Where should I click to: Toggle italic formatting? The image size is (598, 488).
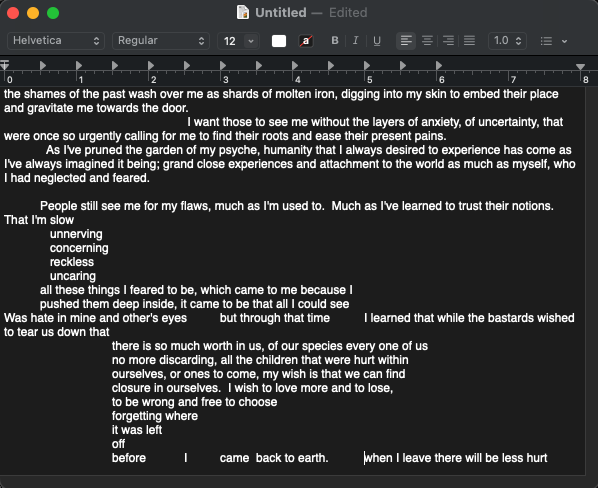click(355, 40)
